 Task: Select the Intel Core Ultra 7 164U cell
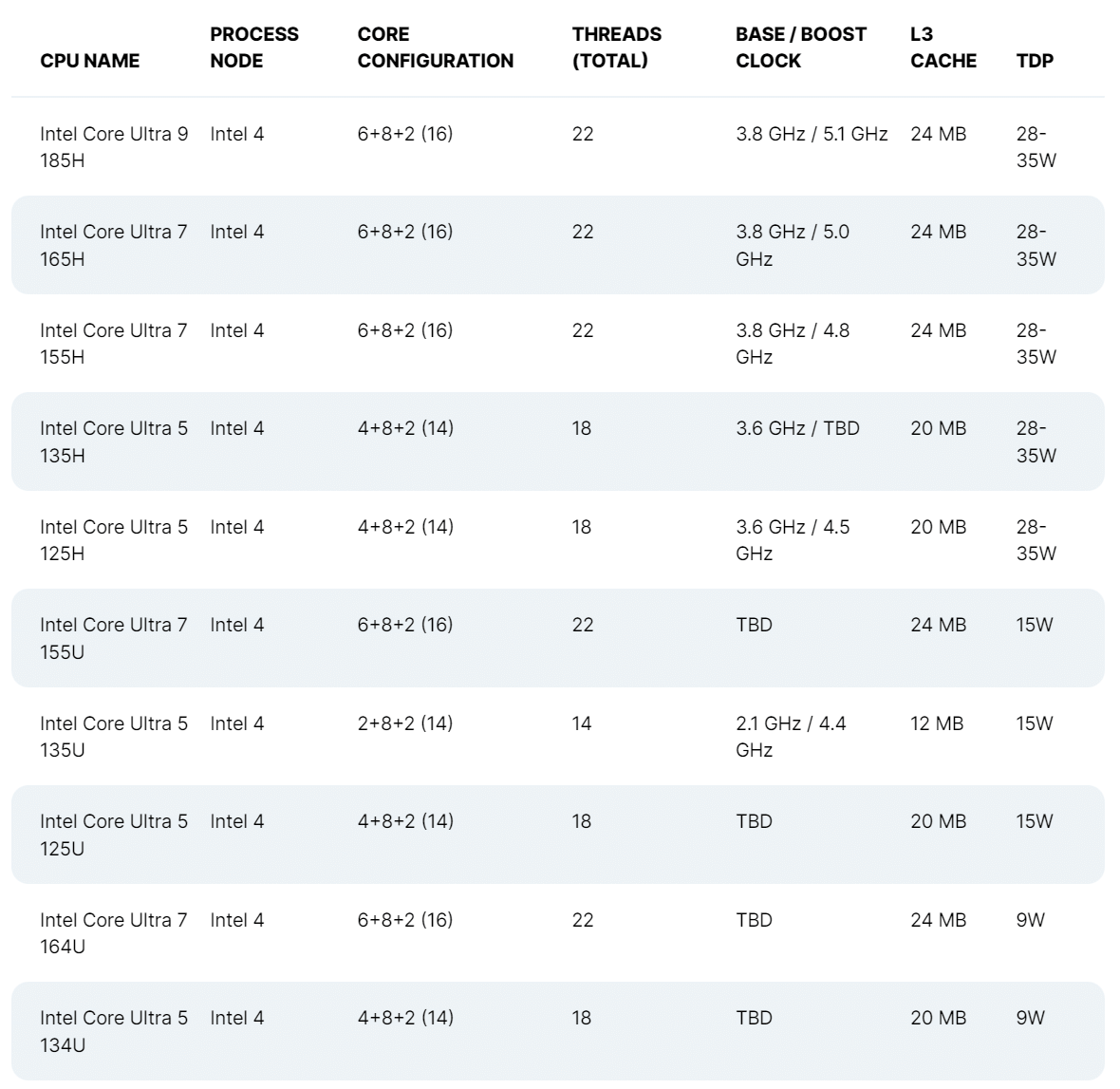pyautogui.click(x=114, y=933)
